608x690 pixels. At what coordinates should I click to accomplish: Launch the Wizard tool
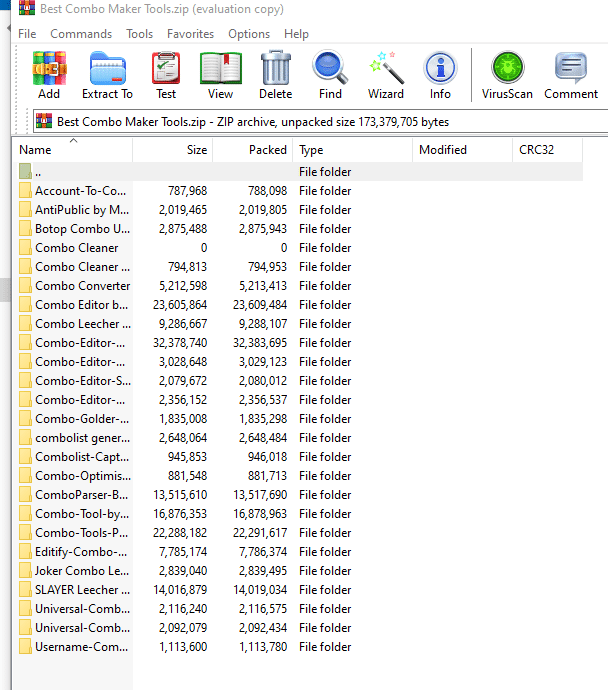pos(385,75)
